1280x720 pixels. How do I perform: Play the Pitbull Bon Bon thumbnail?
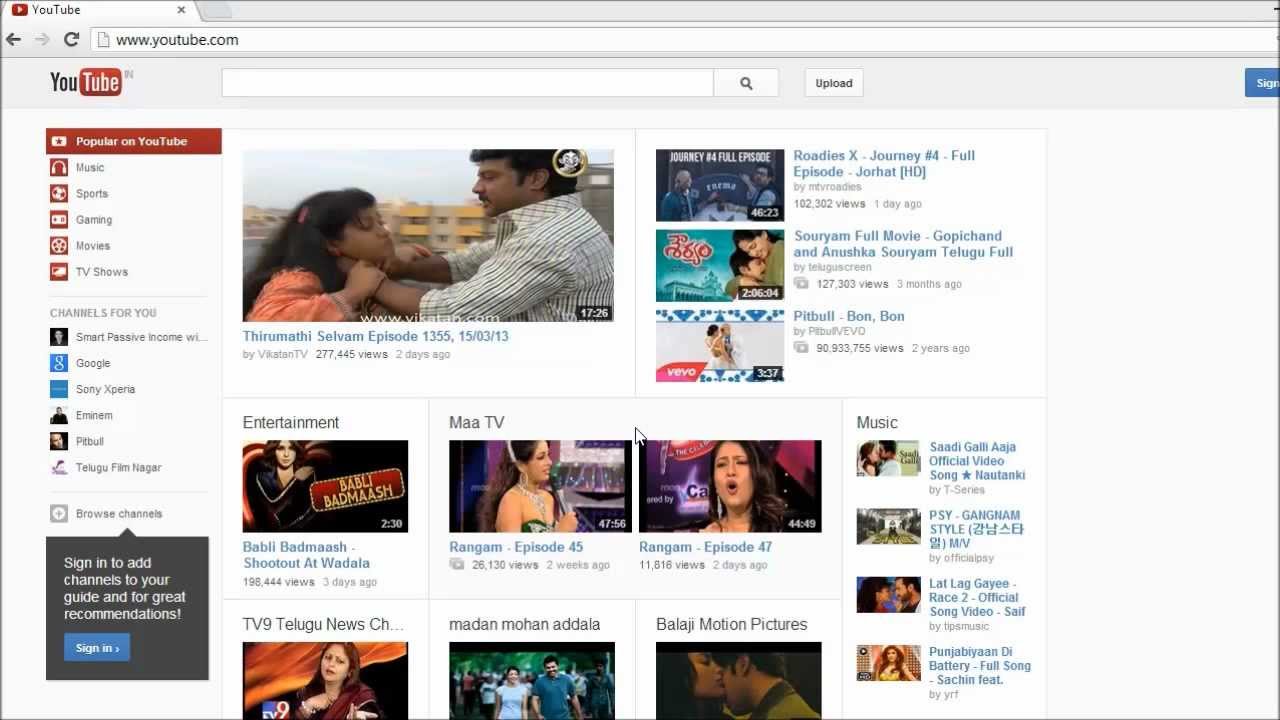[720, 345]
